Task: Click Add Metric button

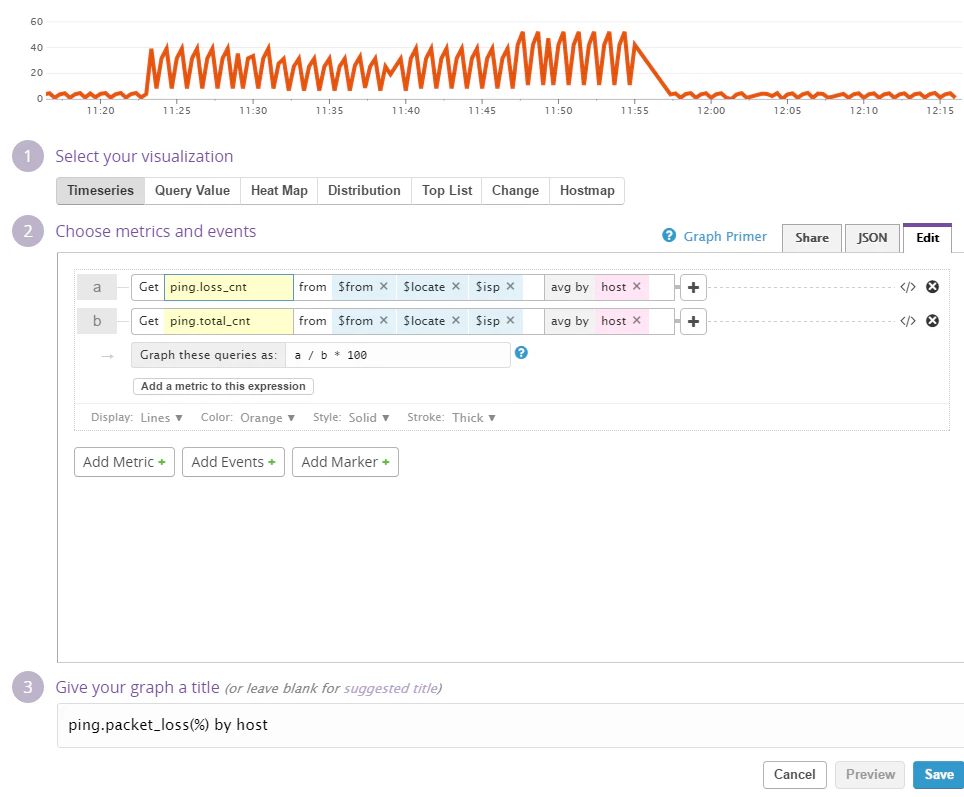Action: pyautogui.click(x=124, y=462)
